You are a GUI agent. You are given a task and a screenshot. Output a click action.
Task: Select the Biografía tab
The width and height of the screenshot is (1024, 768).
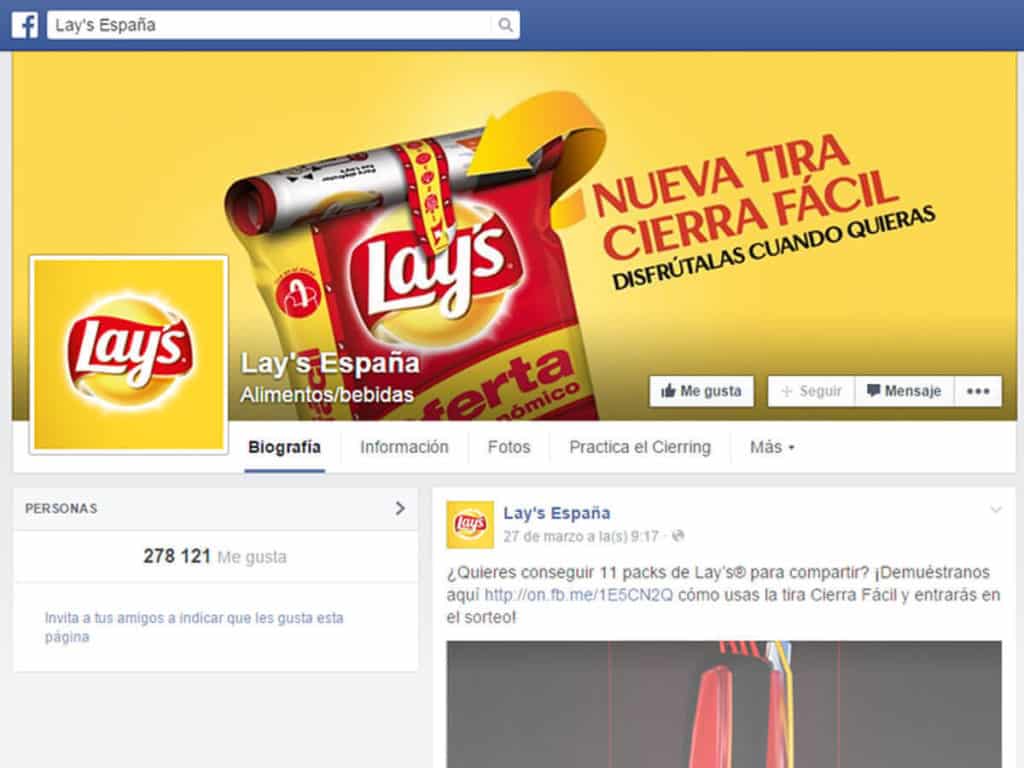pos(284,447)
